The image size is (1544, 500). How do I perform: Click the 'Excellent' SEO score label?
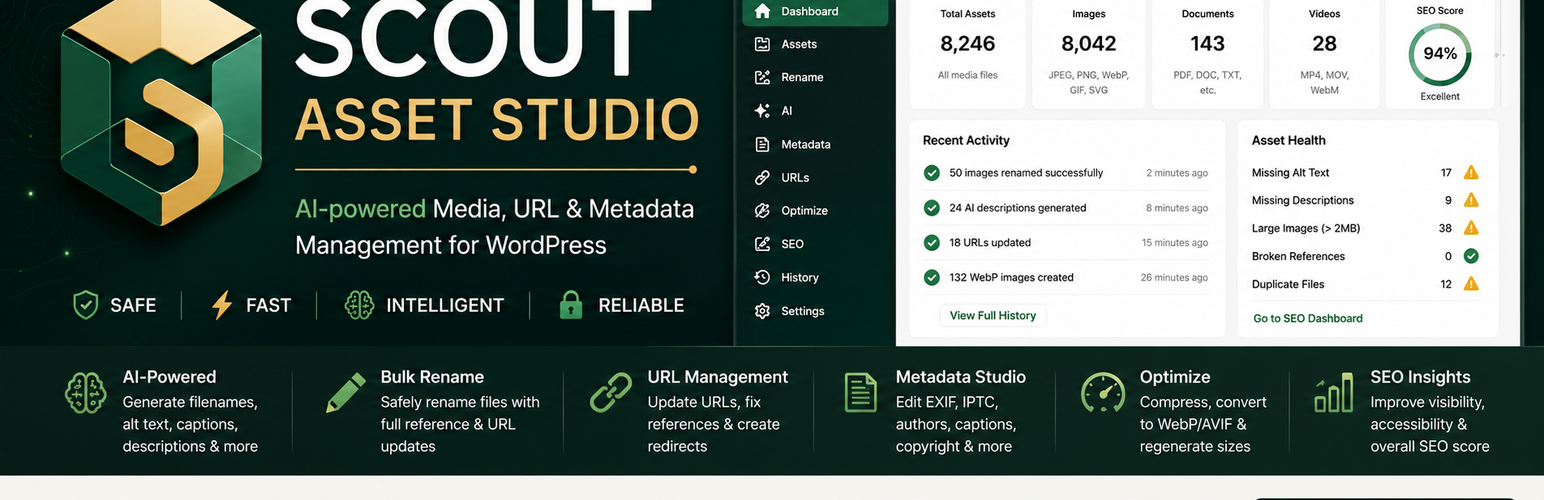pyautogui.click(x=1440, y=96)
